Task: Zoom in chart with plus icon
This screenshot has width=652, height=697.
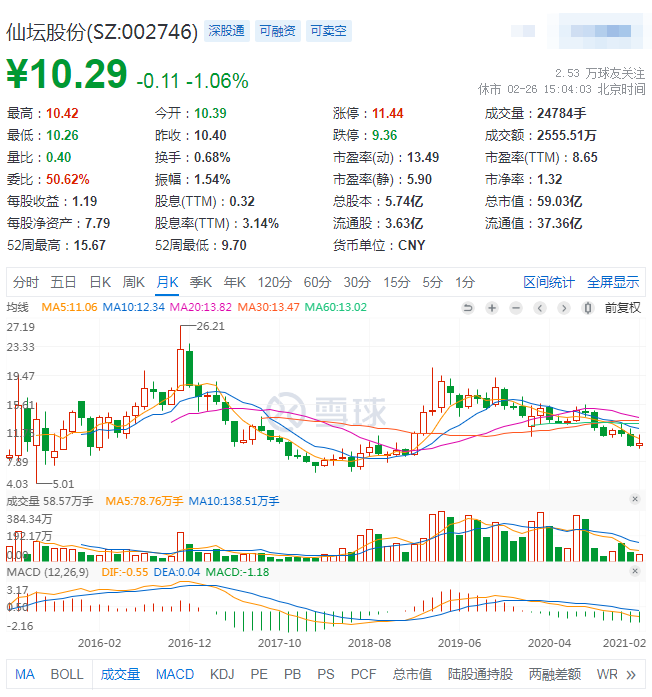Action: click(x=492, y=308)
